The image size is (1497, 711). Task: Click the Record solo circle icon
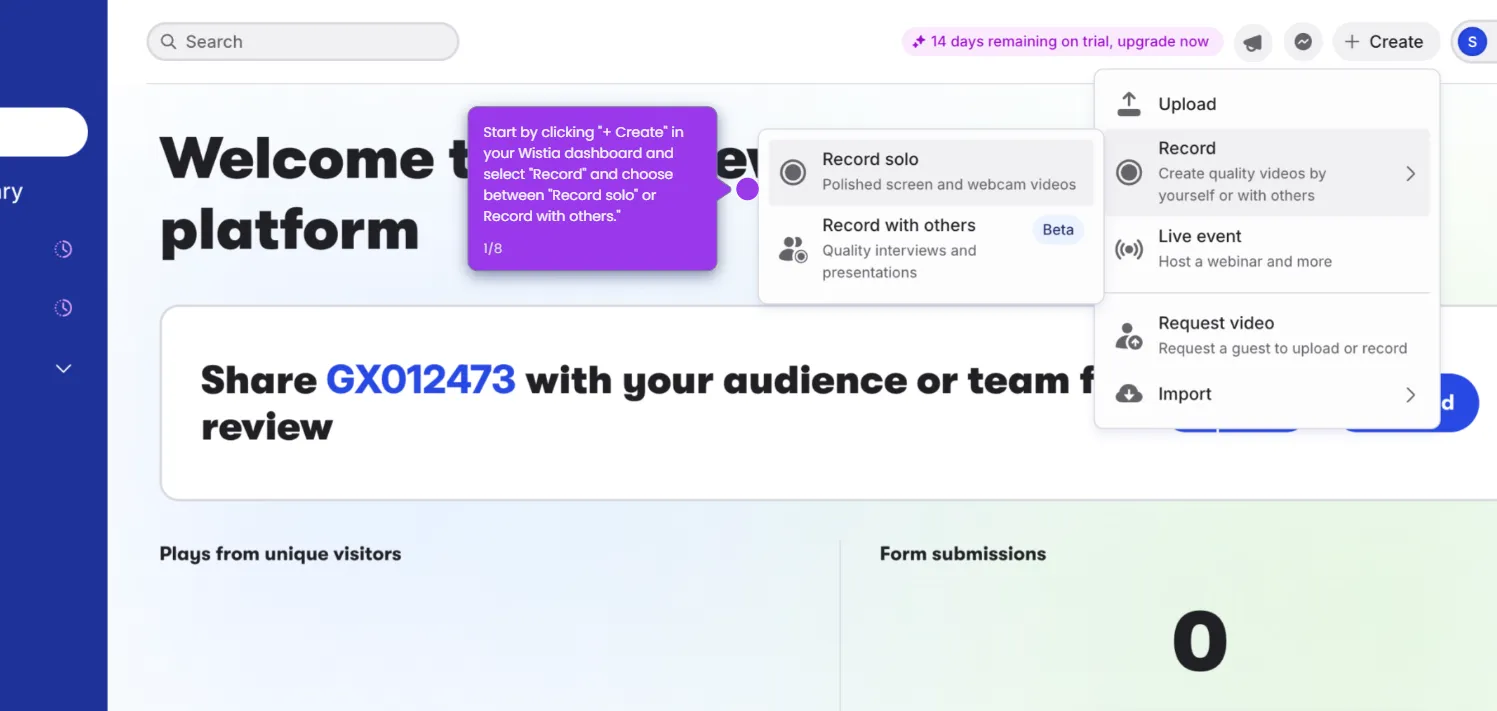[x=793, y=172]
